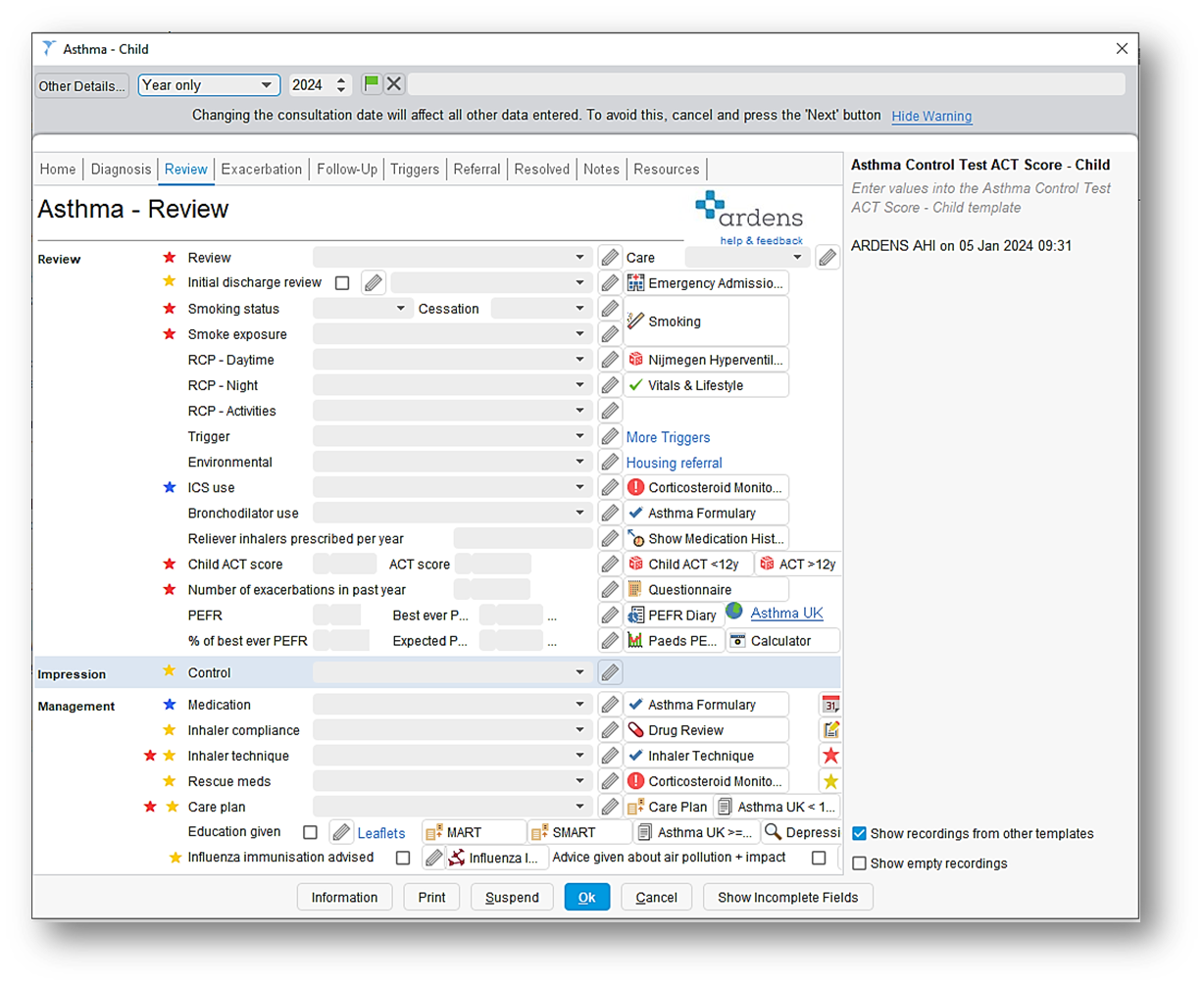1204x986 pixels.
Task: Tick Education given checkbox
Action: pyautogui.click(x=310, y=832)
